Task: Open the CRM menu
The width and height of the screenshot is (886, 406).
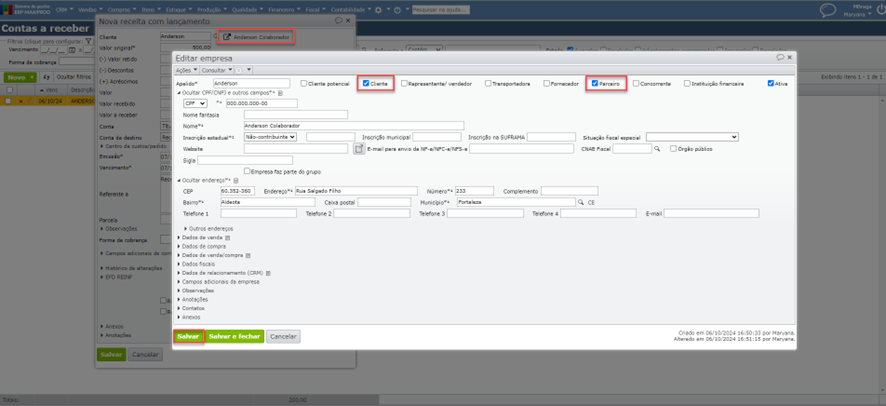Action: [x=64, y=10]
